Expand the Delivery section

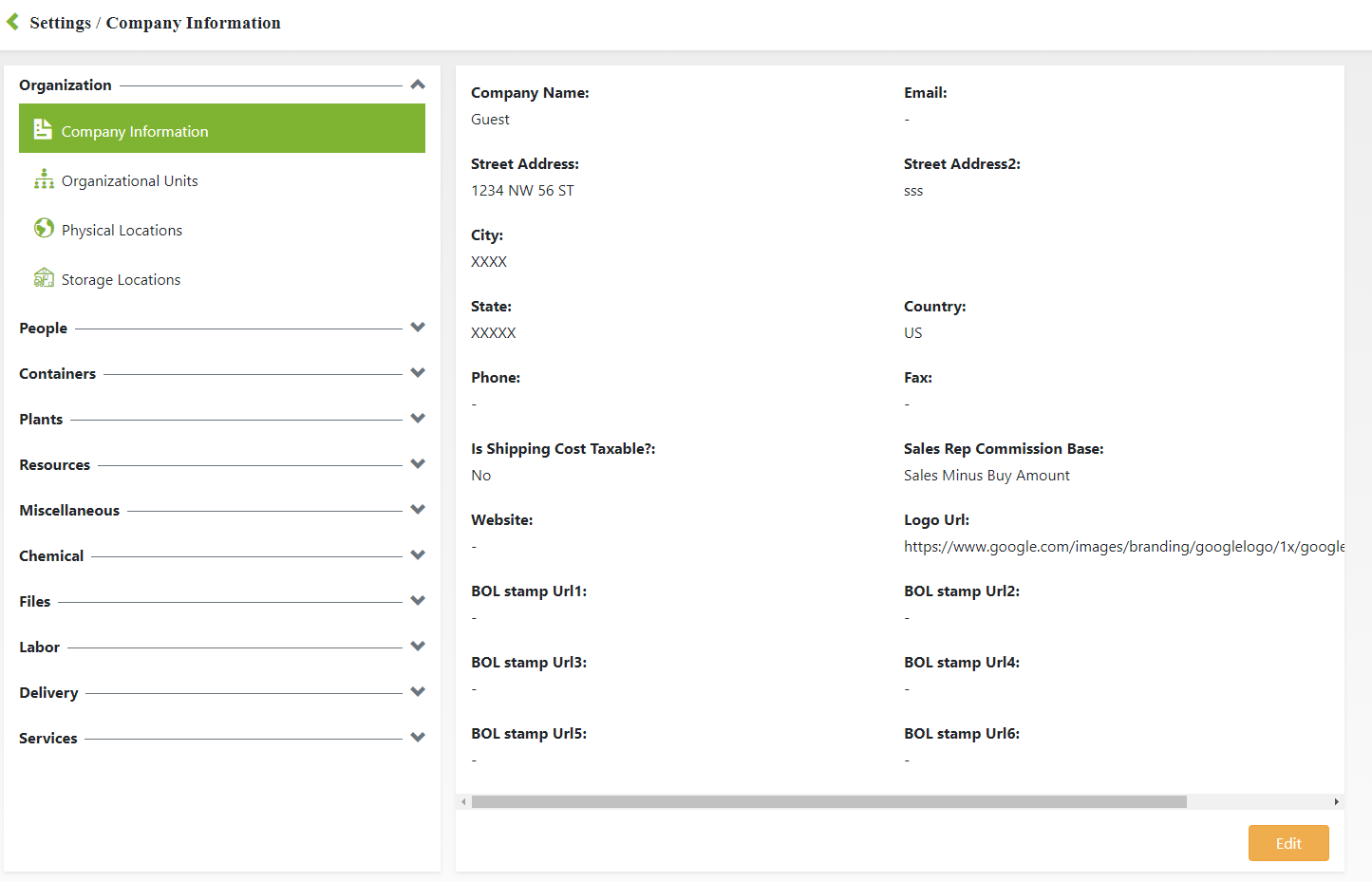coord(418,692)
